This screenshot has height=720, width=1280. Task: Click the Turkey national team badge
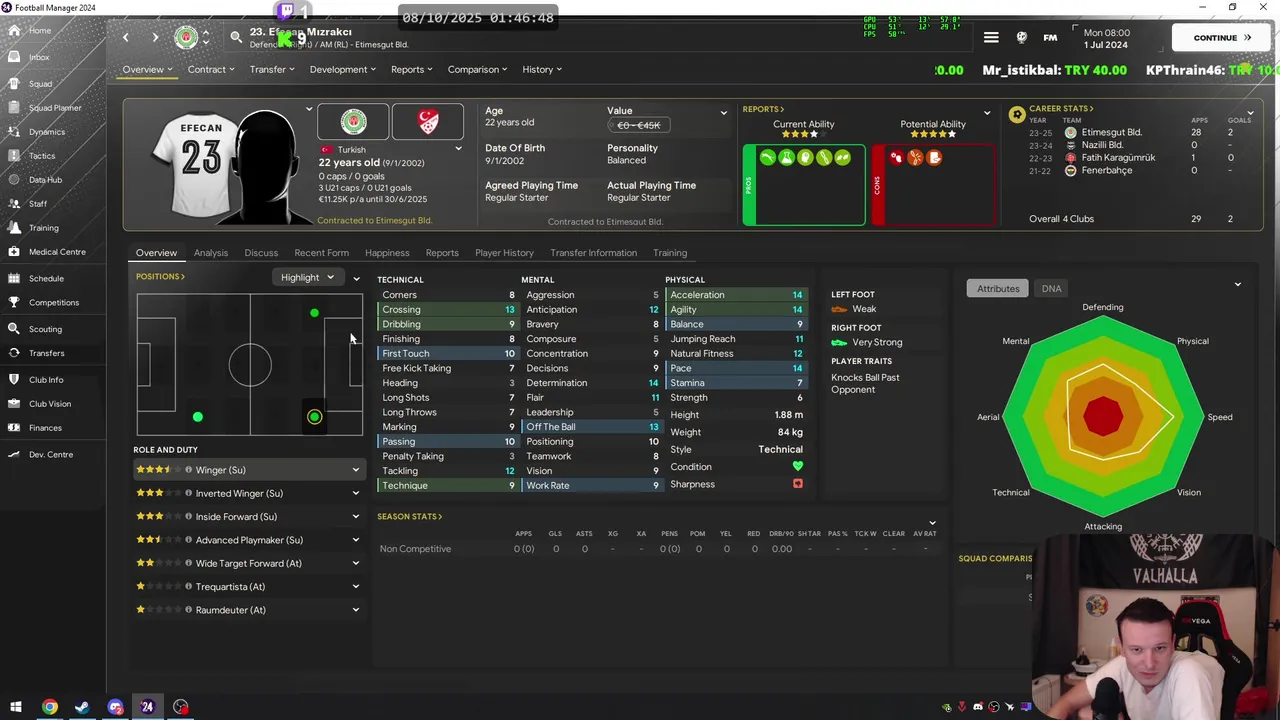click(x=428, y=122)
